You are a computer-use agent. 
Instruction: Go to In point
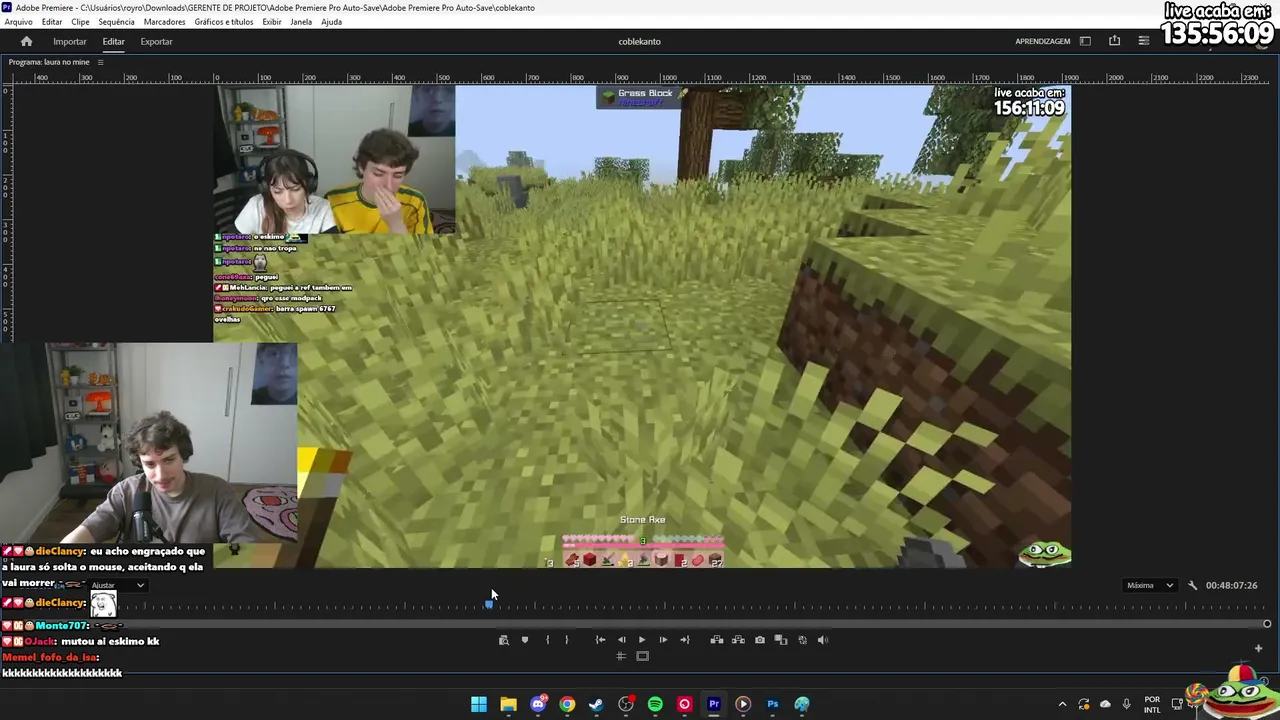(600, 640)
